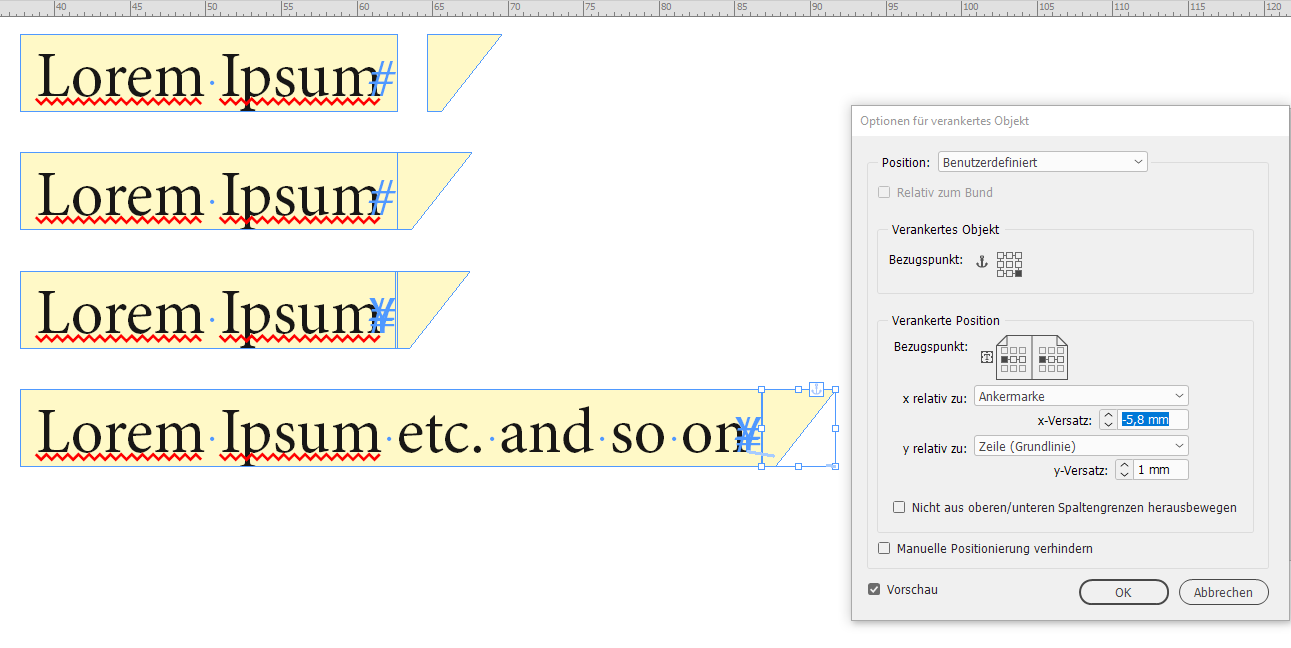Confirm dialog with the OK button
This screenshot has height=648, width=1291.
point(1123,591)
